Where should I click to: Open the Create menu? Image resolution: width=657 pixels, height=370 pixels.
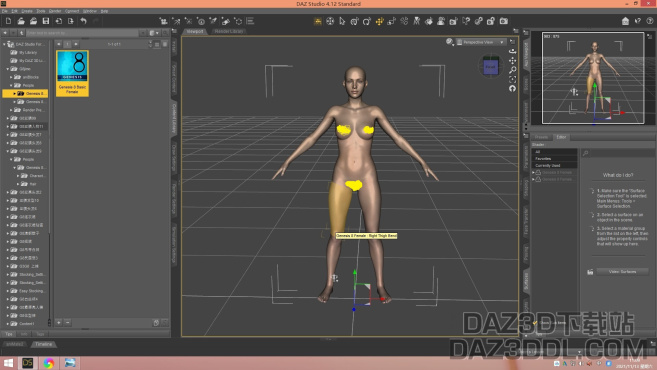click(27, 11)
